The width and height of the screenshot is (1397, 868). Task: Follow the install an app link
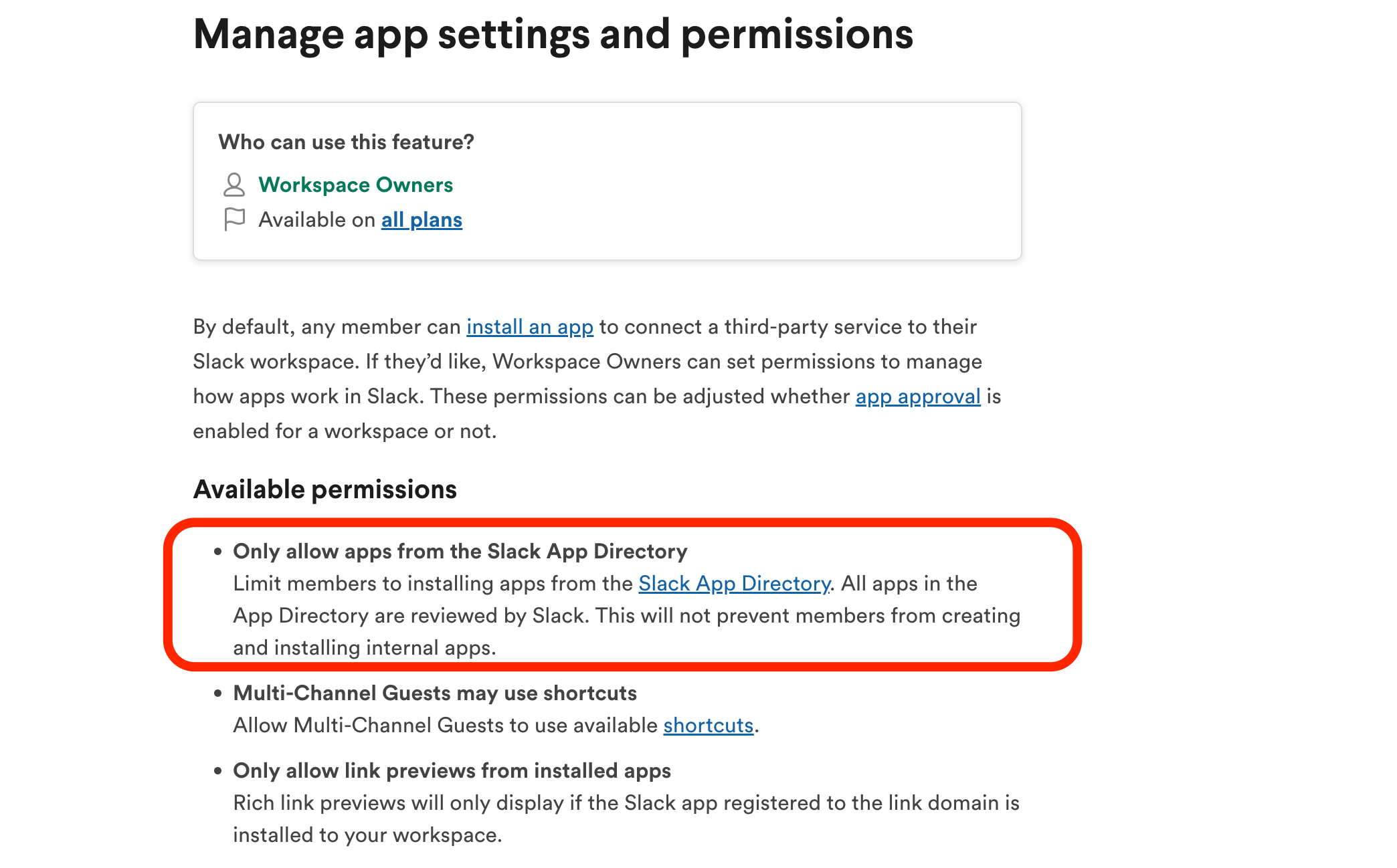(530, 327)
